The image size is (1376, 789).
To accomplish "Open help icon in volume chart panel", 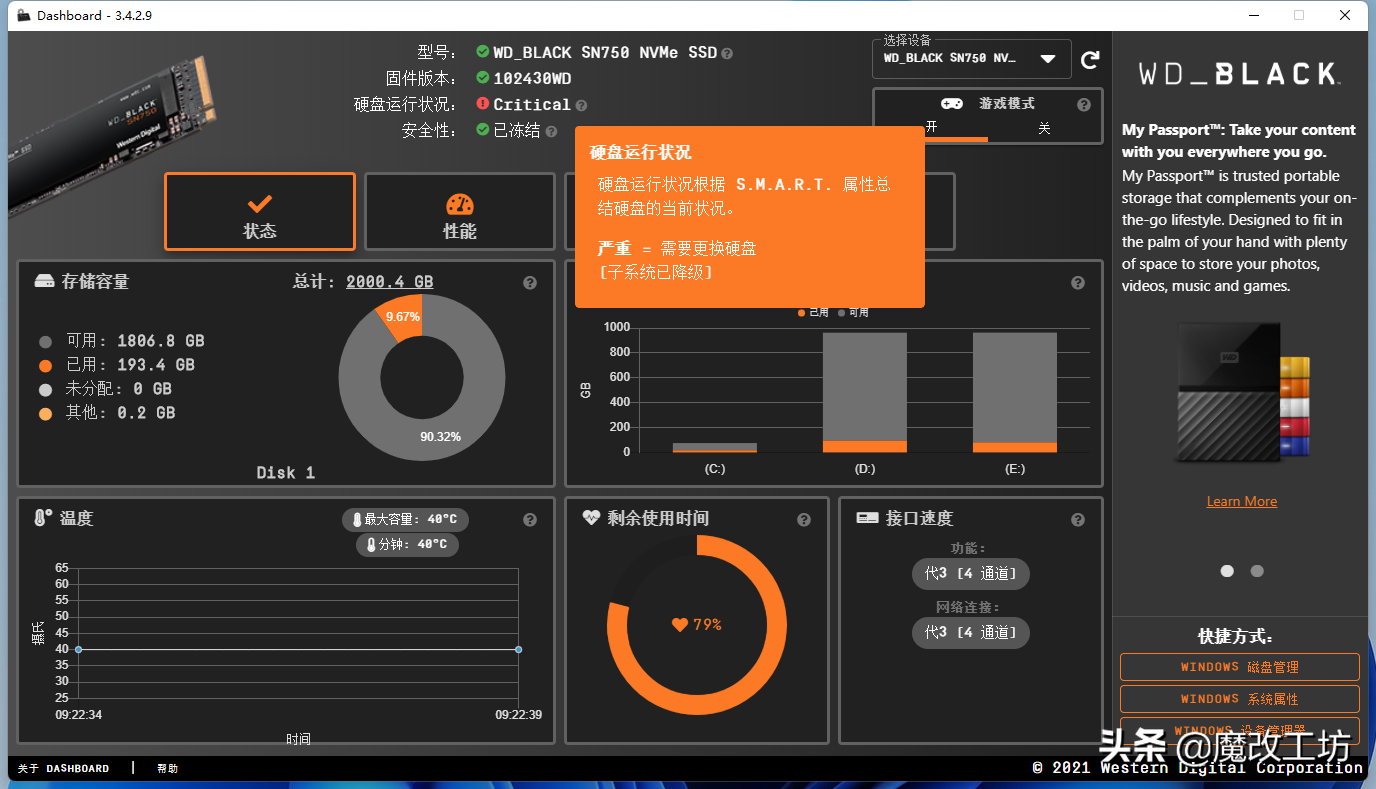I will coord(1078,283).
